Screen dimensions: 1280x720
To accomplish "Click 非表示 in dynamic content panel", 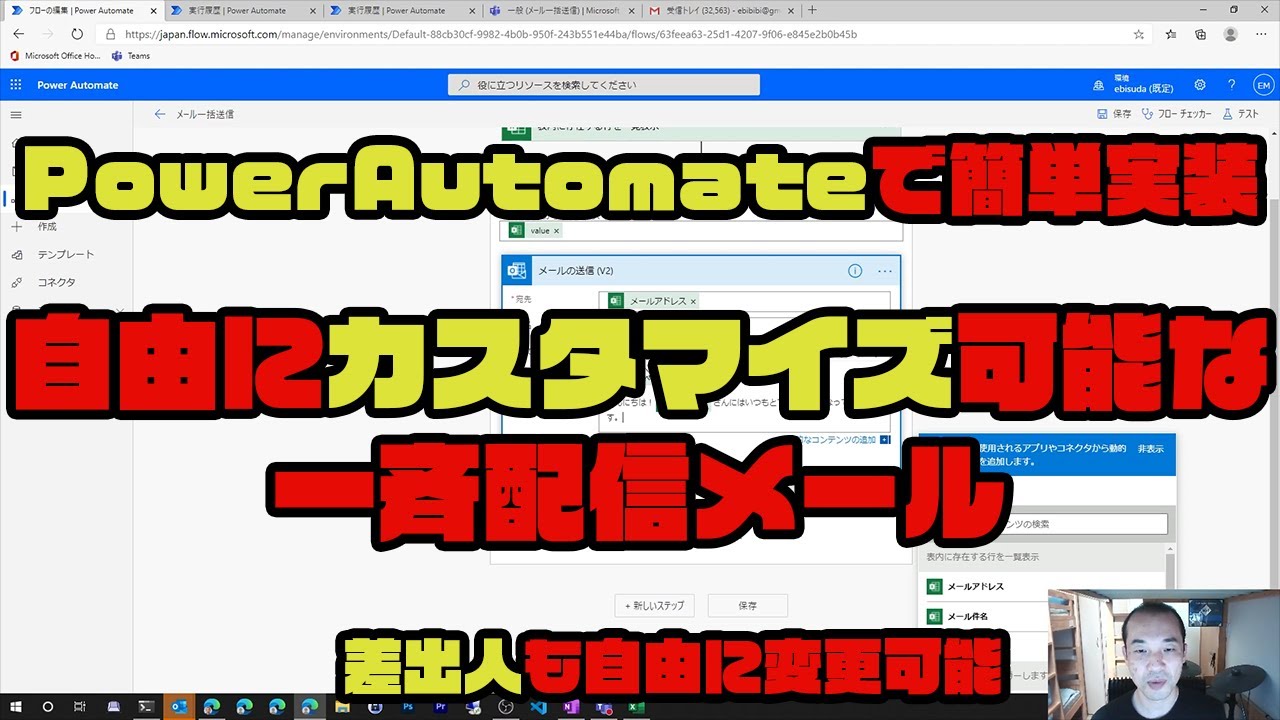I will pos(1151,449).
